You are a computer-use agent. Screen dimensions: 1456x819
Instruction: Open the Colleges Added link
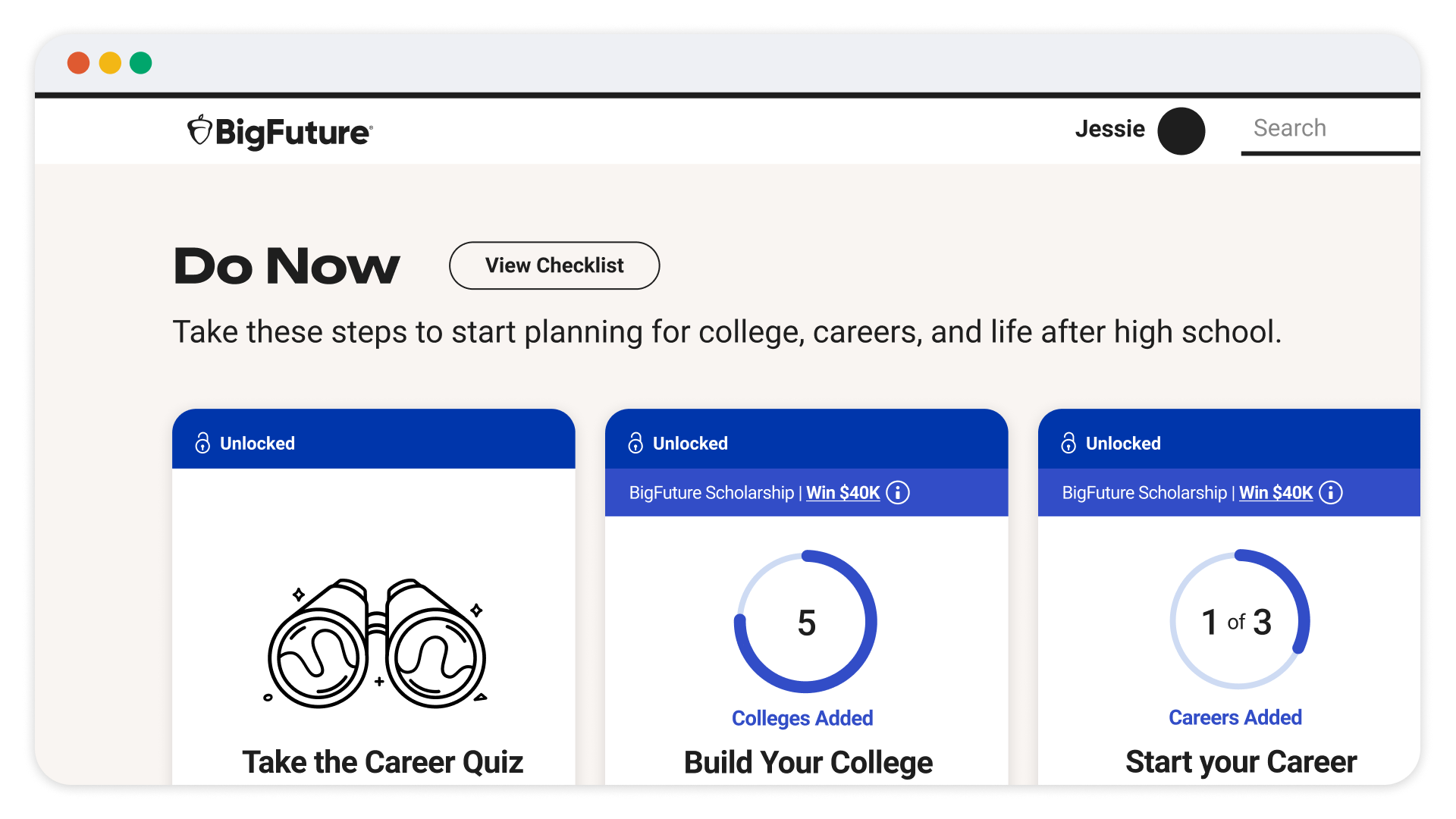click(x=802, y=717)
